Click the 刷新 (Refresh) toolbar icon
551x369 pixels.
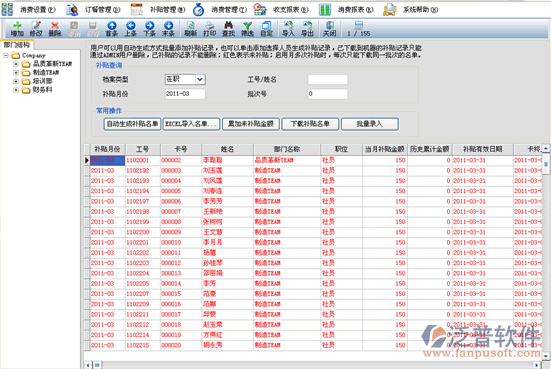[x=190, y=29]
